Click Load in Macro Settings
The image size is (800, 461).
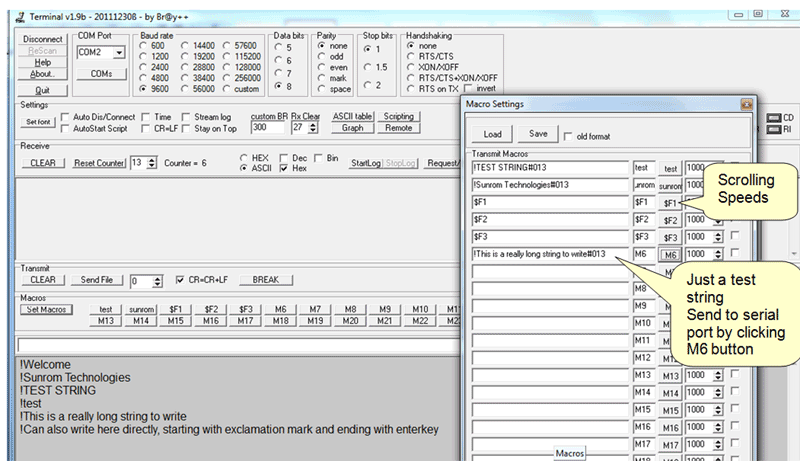point(492,134)
